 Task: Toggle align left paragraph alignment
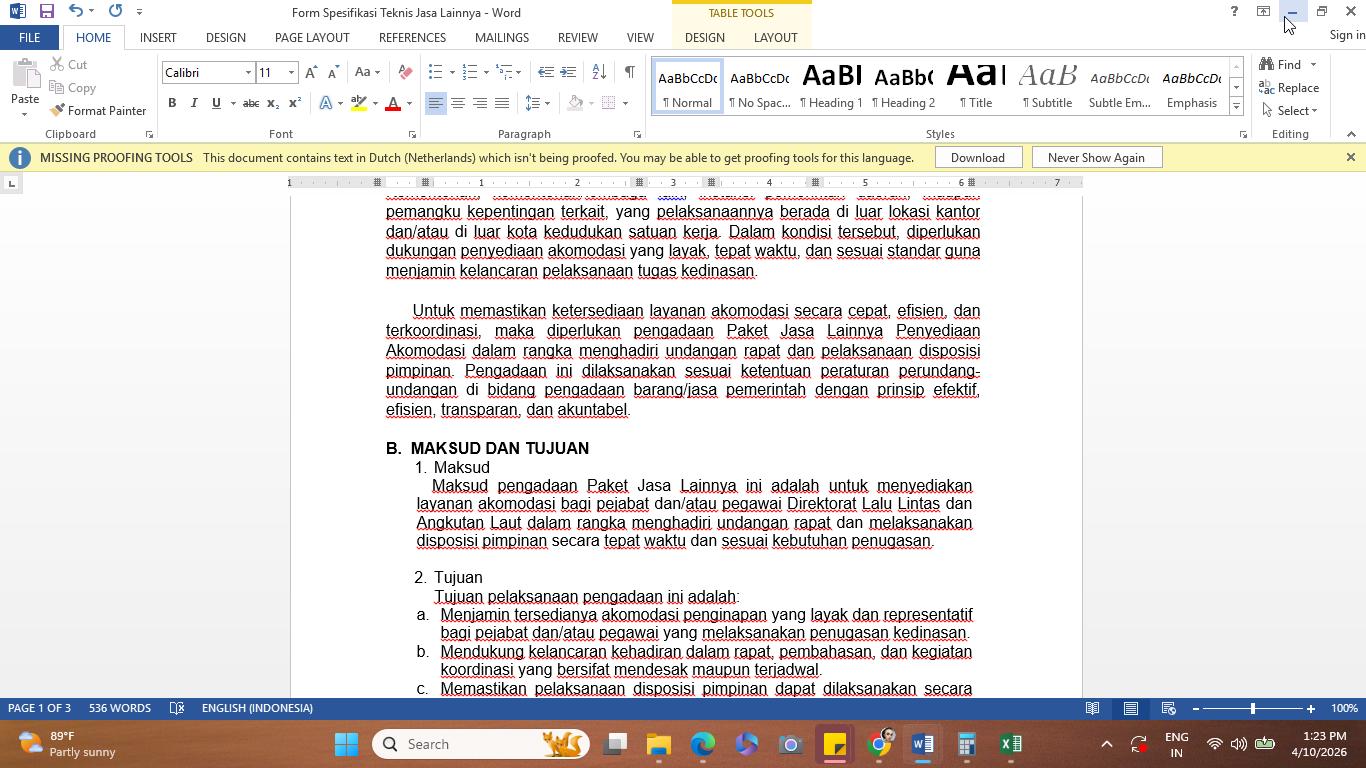tap(436, 103)
